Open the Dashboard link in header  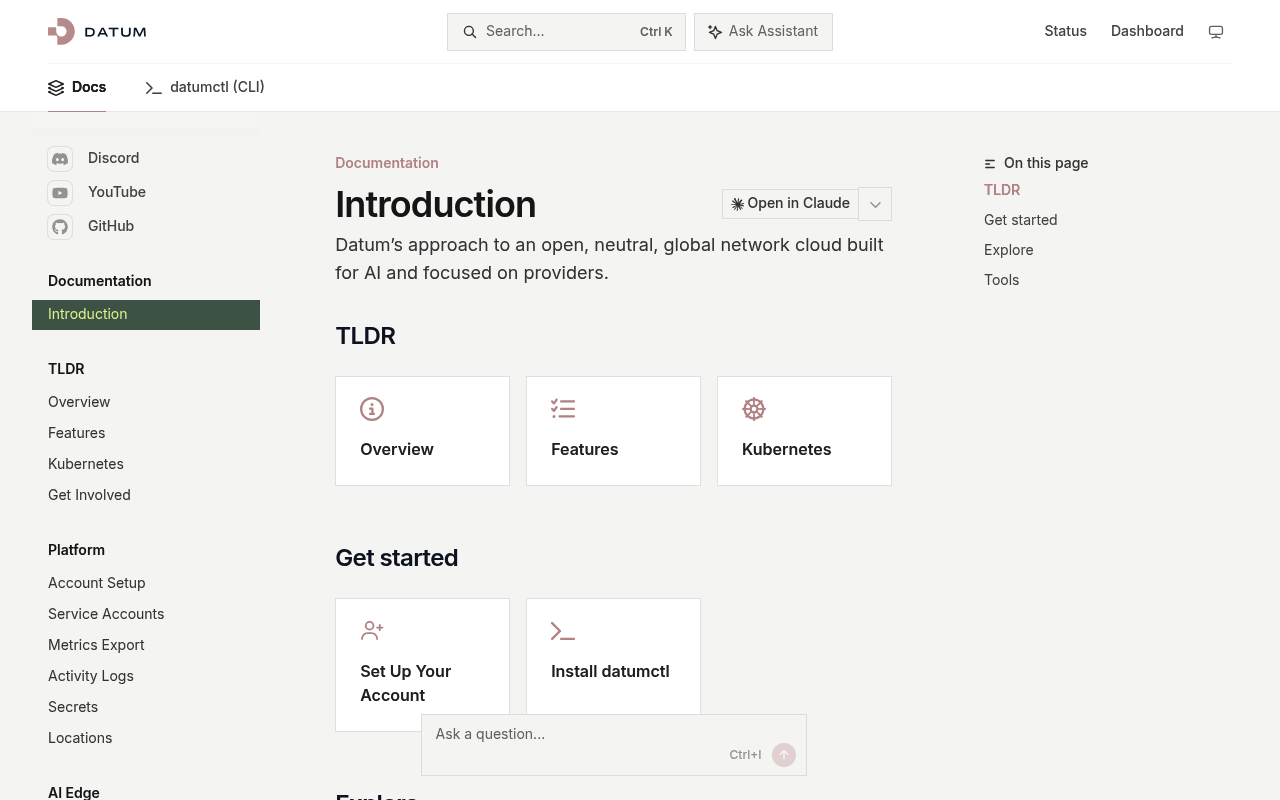pyautogui.click(x=1147, y=31)
